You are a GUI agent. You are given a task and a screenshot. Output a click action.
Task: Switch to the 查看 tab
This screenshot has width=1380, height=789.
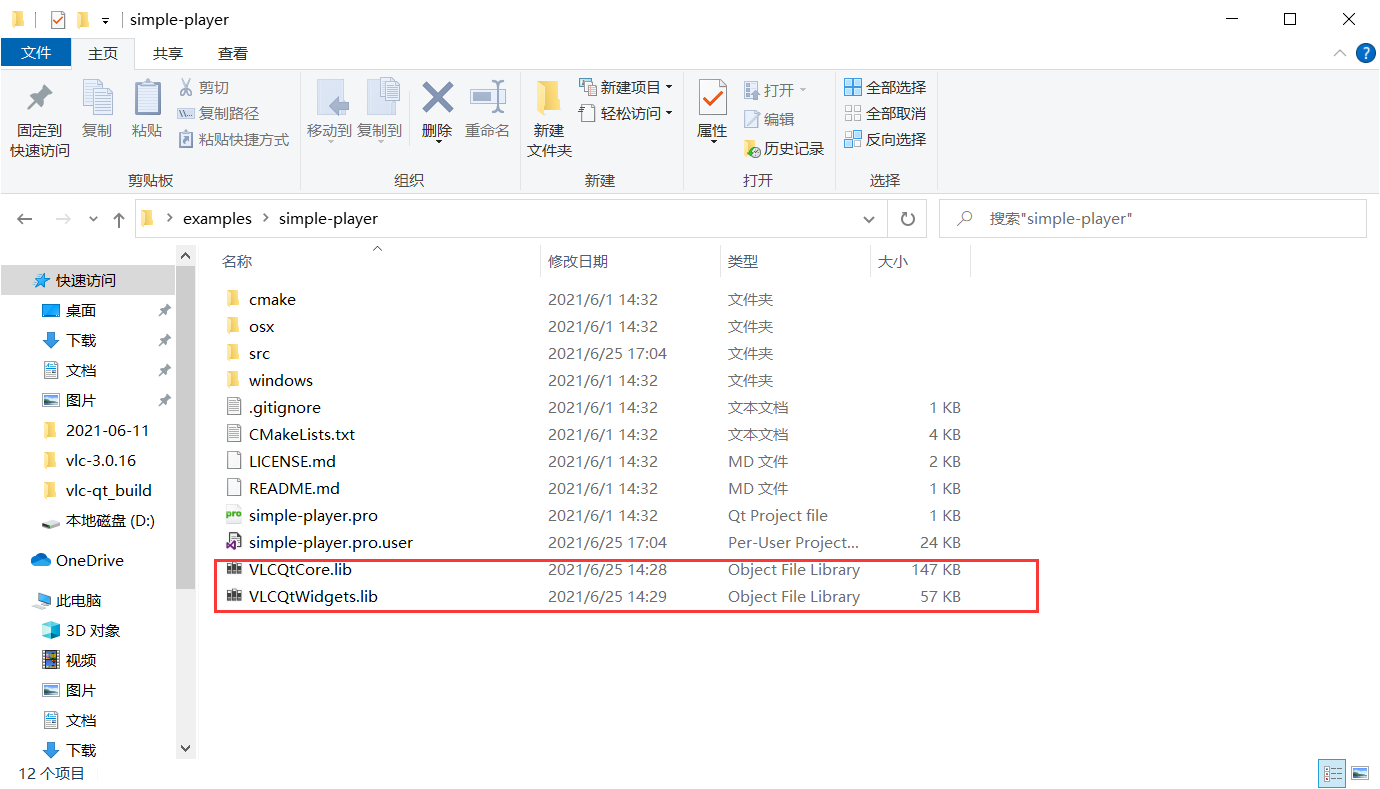click(233, 53)
